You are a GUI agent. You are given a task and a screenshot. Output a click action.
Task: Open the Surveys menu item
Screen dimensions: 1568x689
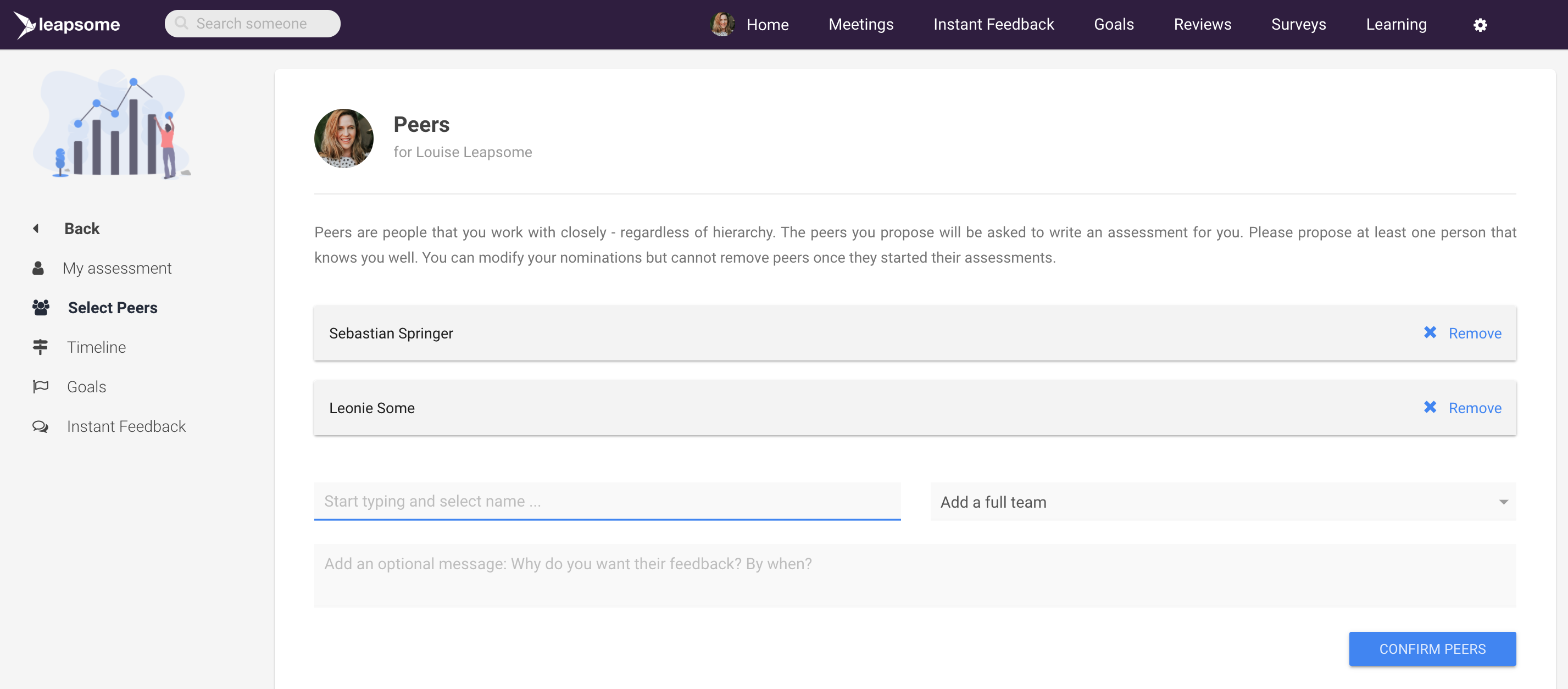1298,24
